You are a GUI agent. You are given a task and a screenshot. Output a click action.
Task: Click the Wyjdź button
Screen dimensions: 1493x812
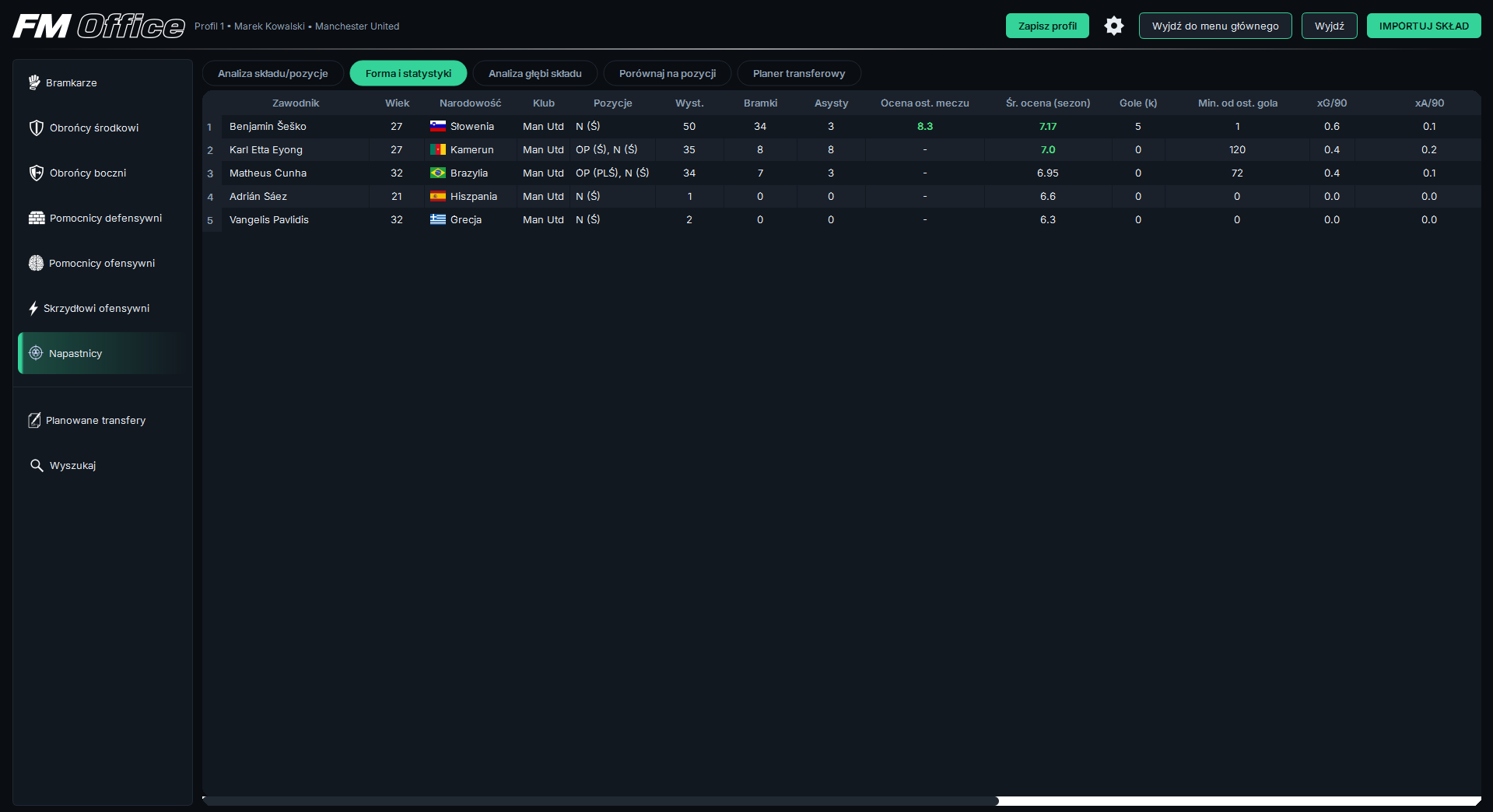pos(1330,26)
